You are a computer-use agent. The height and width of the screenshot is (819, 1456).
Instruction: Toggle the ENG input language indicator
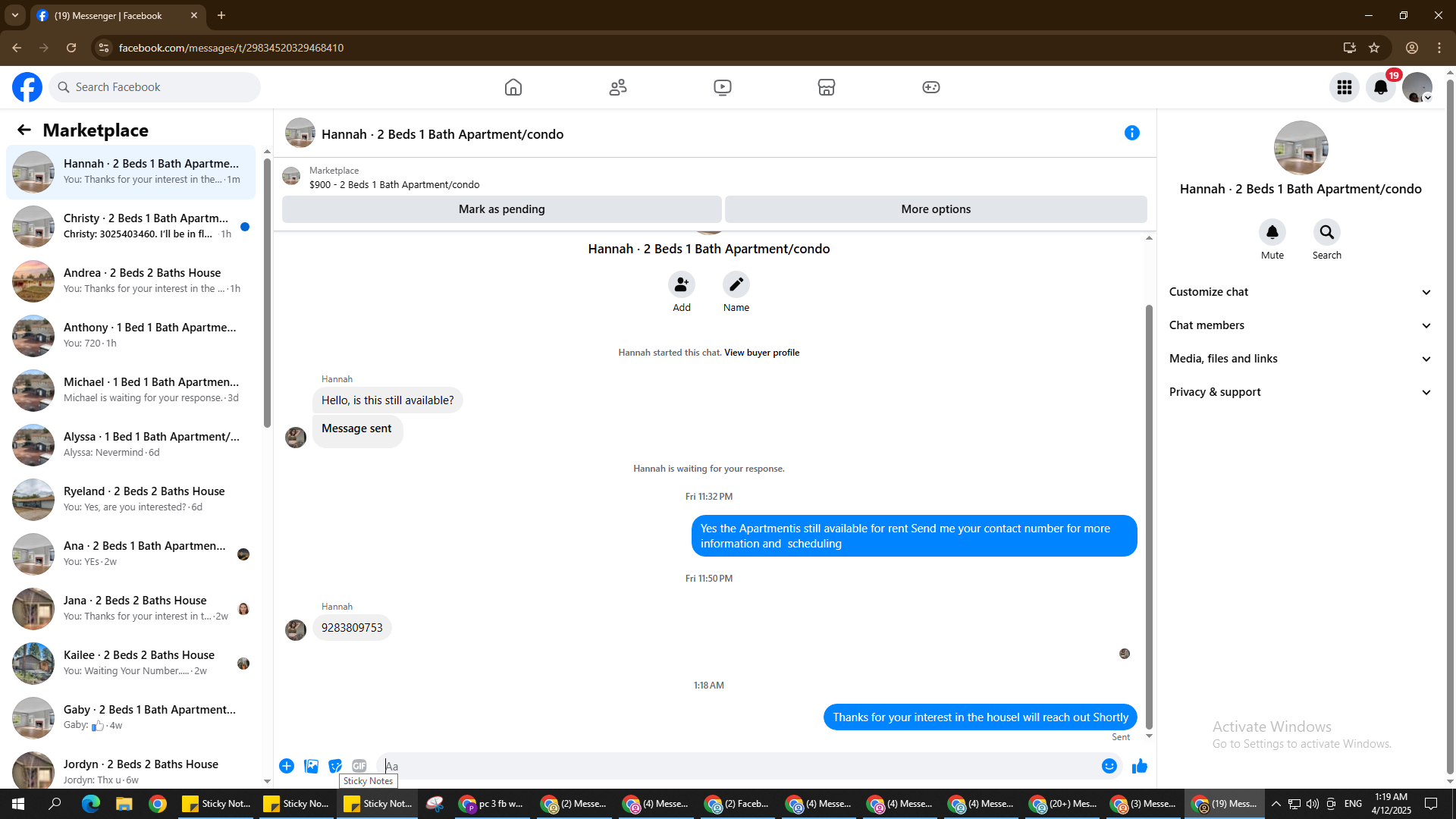1353,804
